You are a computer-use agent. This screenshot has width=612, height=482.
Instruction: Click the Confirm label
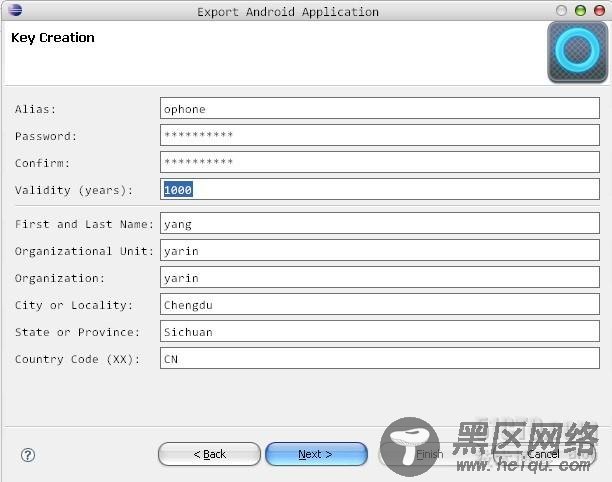(x=42, y=163)
